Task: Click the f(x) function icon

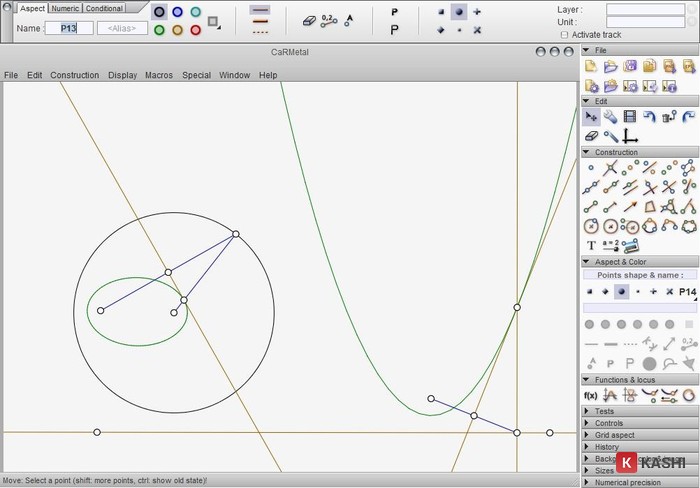Action: pos(590,396)
